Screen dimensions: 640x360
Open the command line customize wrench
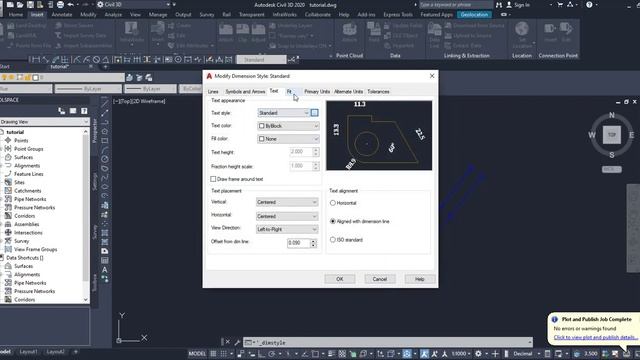point(237,342)
